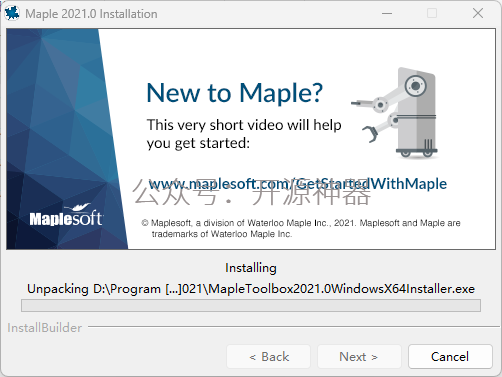Viewport: 502px width, 377px height.
Task: Click the Maplesoft copyright notice text
Action: pyautogui.click(x=301, y=228)
